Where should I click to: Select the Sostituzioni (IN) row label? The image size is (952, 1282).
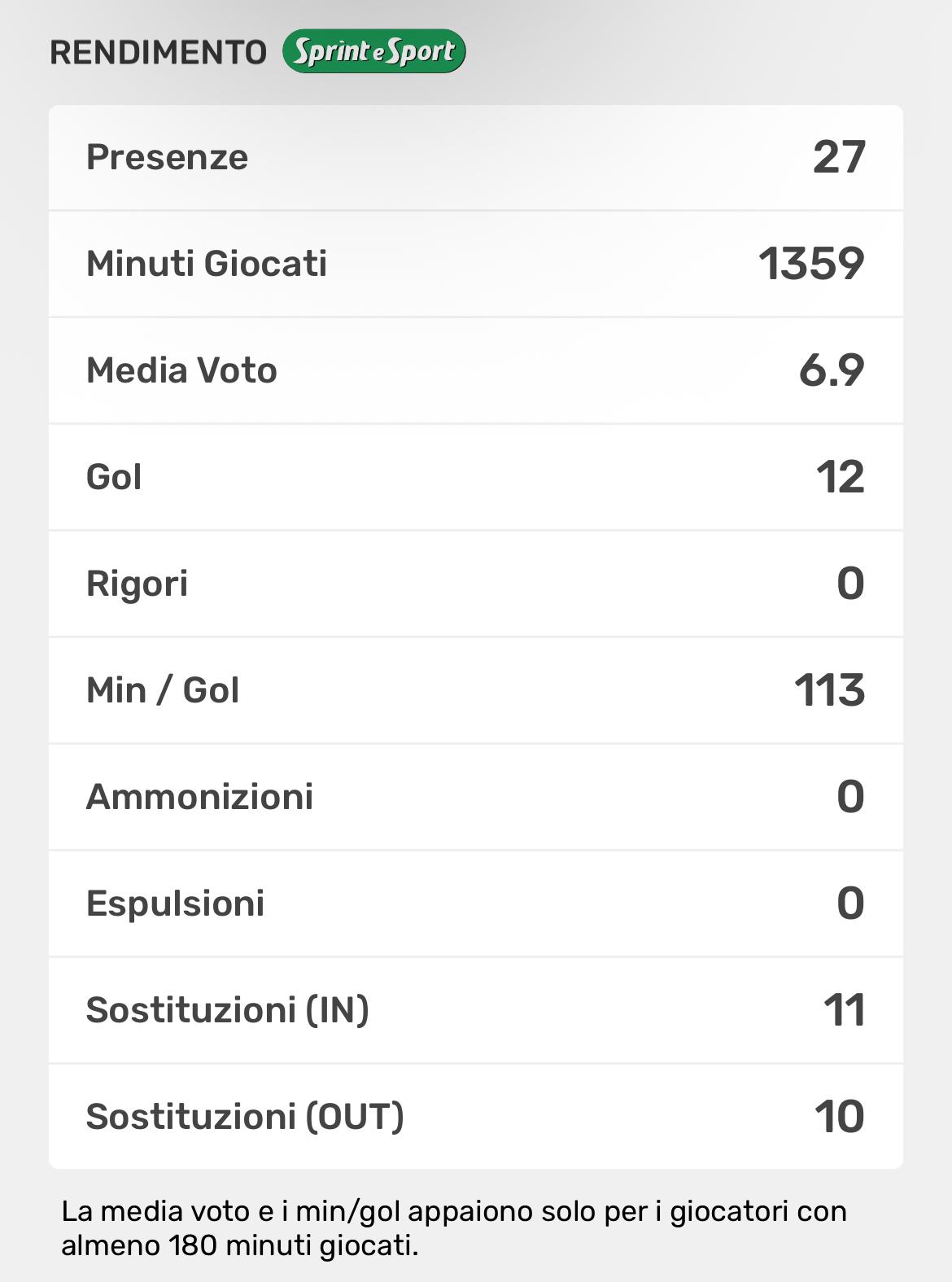pyautogui.click(x=227, y=1010)
